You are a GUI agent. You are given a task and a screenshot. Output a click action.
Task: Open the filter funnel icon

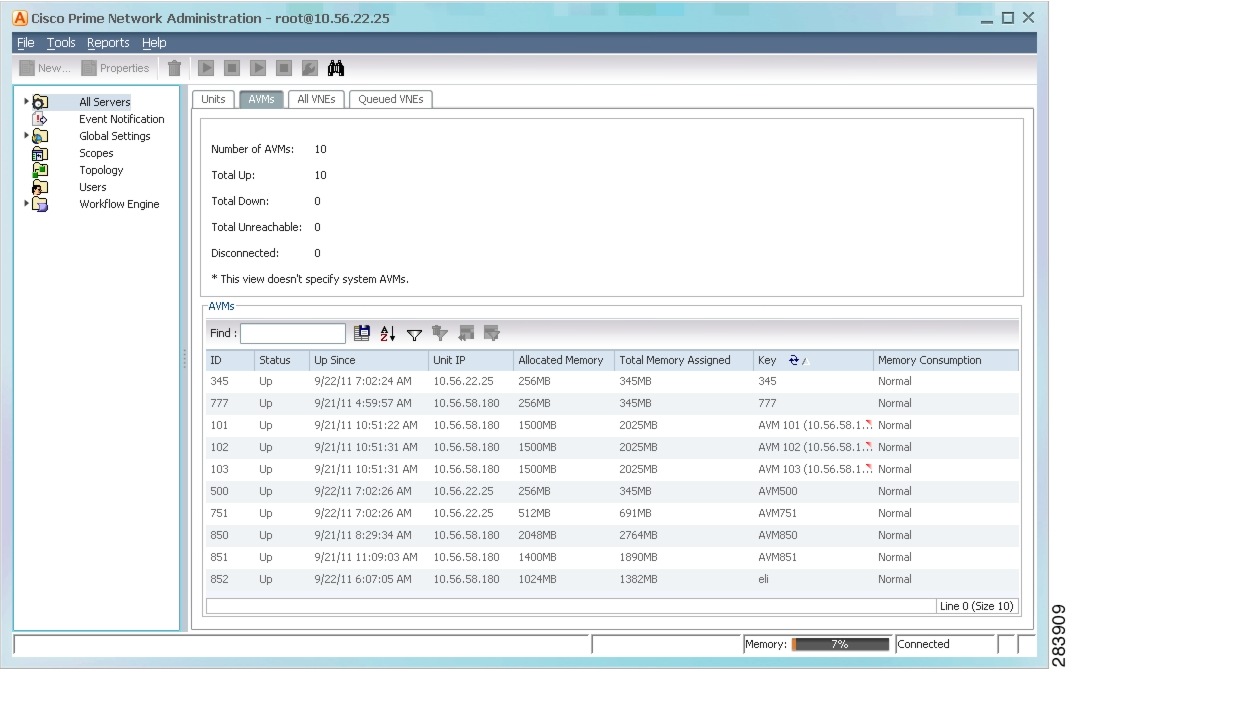[x=415, y=334]
